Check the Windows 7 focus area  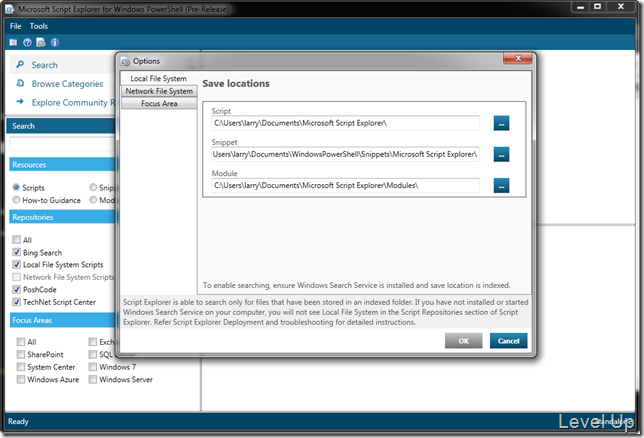(93, 367)
